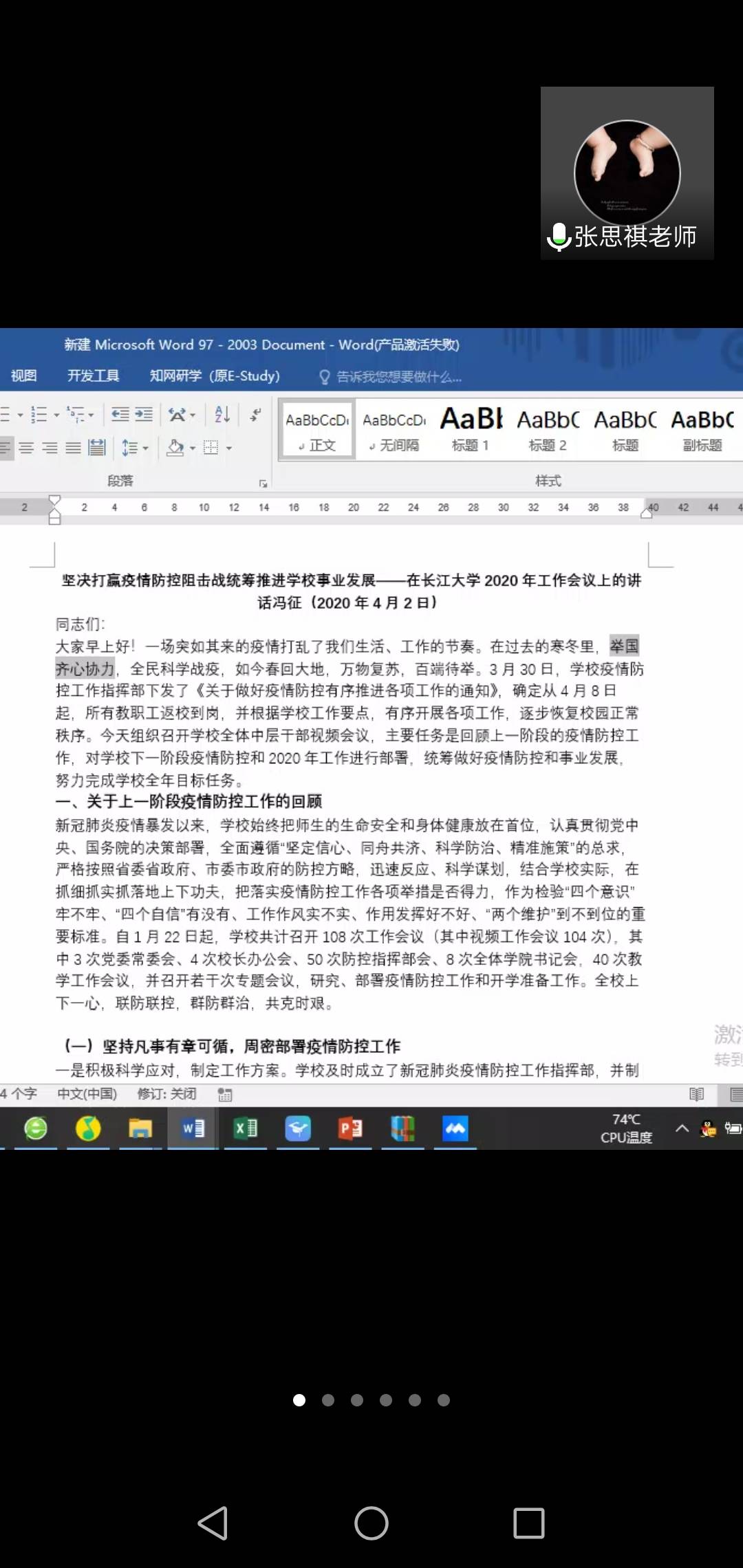Toggle justify text alignment
Viewport: 743px width, 1568px height.
coord(73,448)
